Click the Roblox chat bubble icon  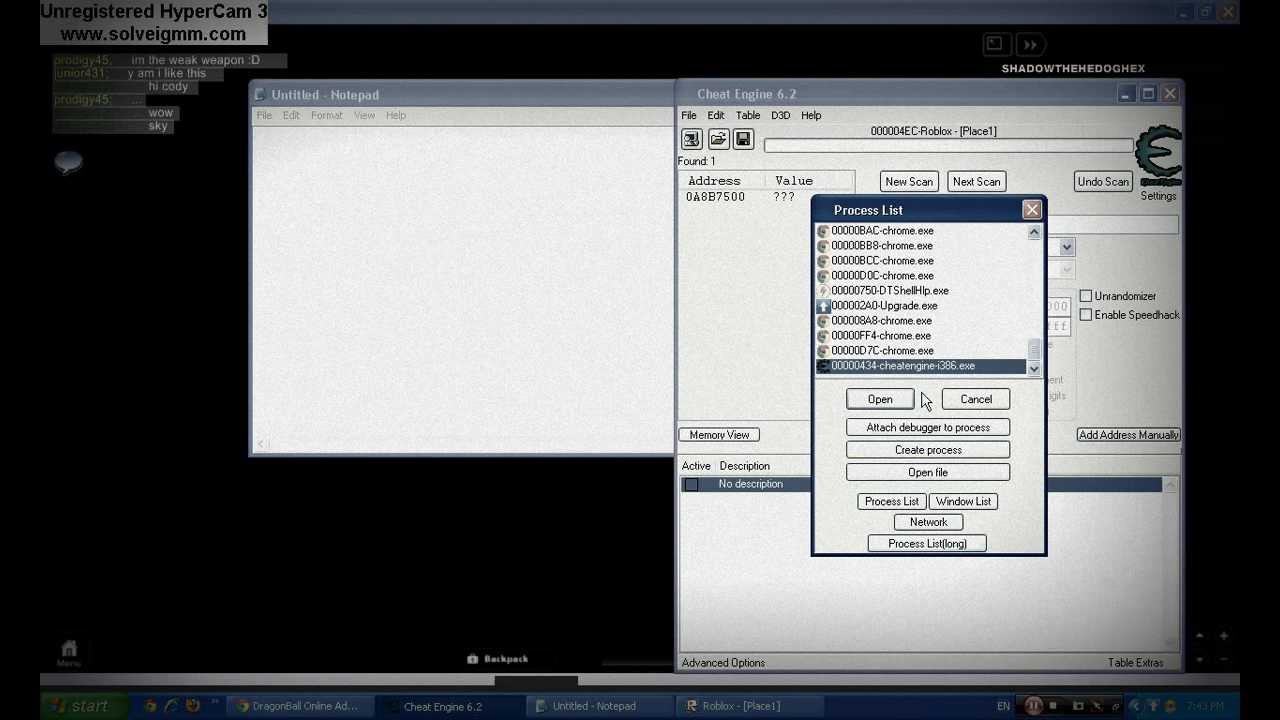68,162
